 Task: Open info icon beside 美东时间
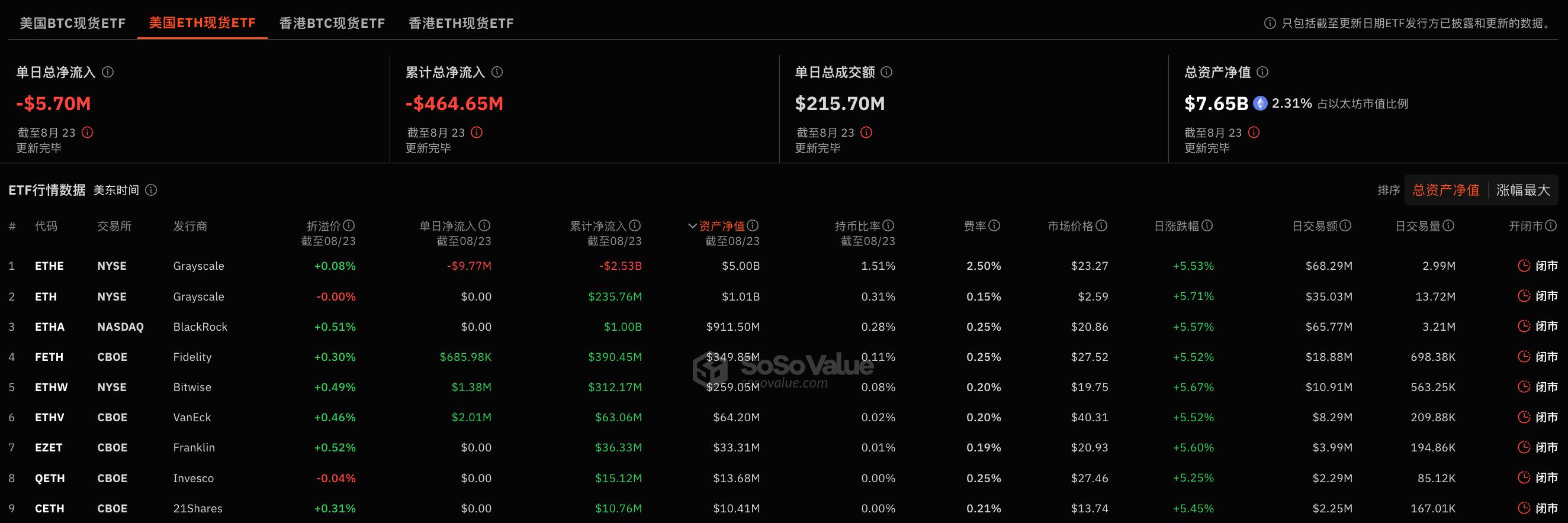(151, 190)
